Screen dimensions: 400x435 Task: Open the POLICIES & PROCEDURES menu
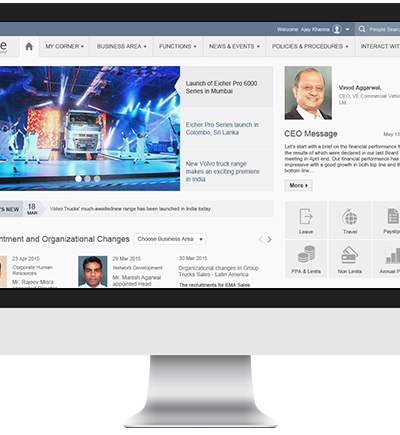[x=310, y=46]
